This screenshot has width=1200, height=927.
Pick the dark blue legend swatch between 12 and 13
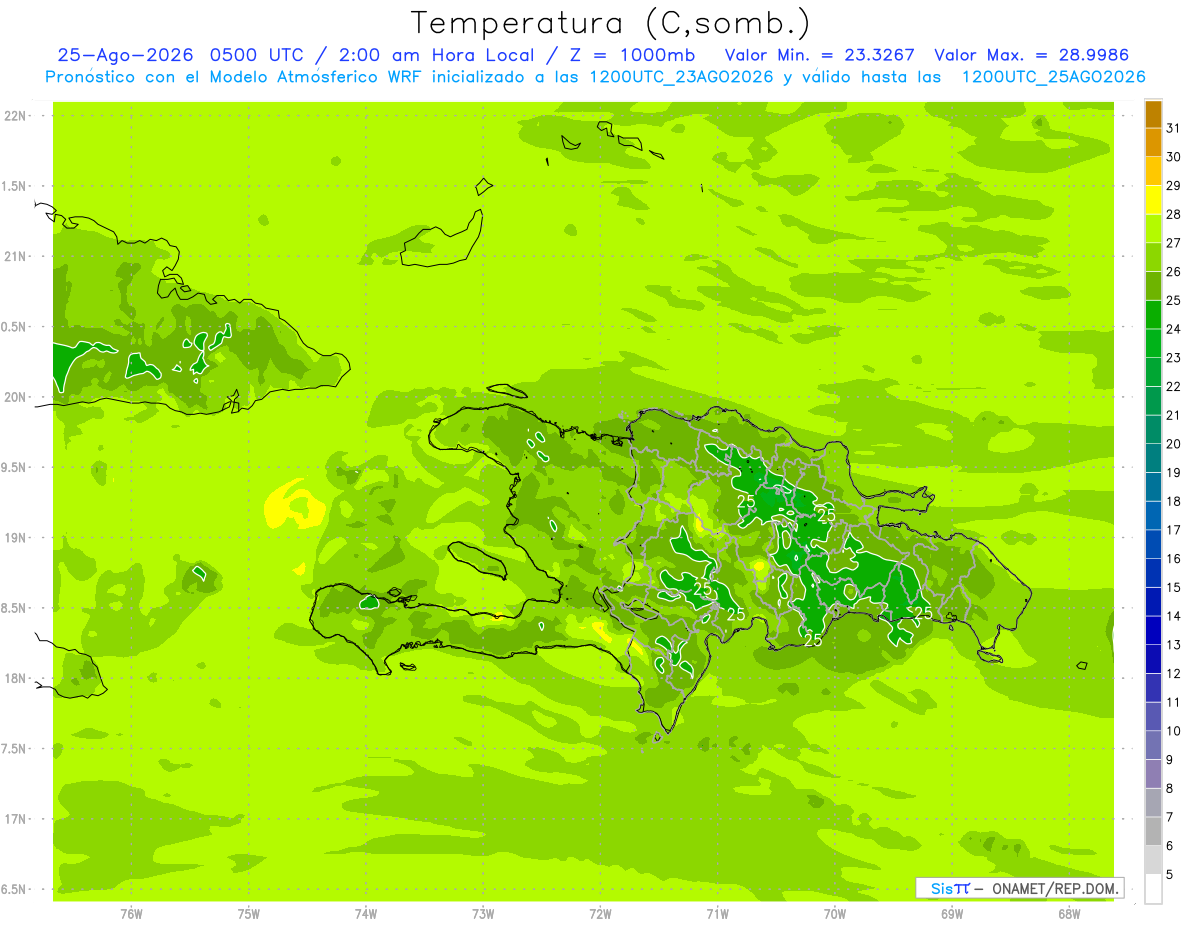[1153, 660]
